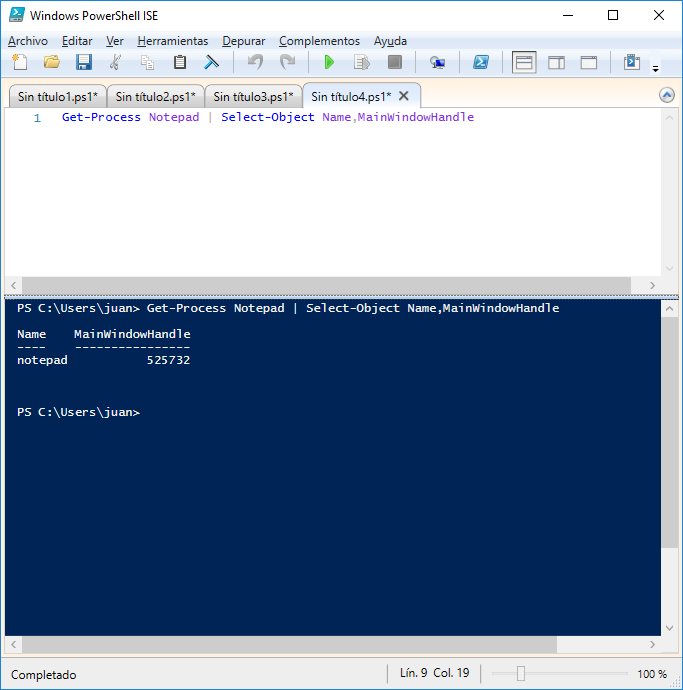683x690 pixels.
Task: Open the Complementos menu
Action: pos(319,41)
